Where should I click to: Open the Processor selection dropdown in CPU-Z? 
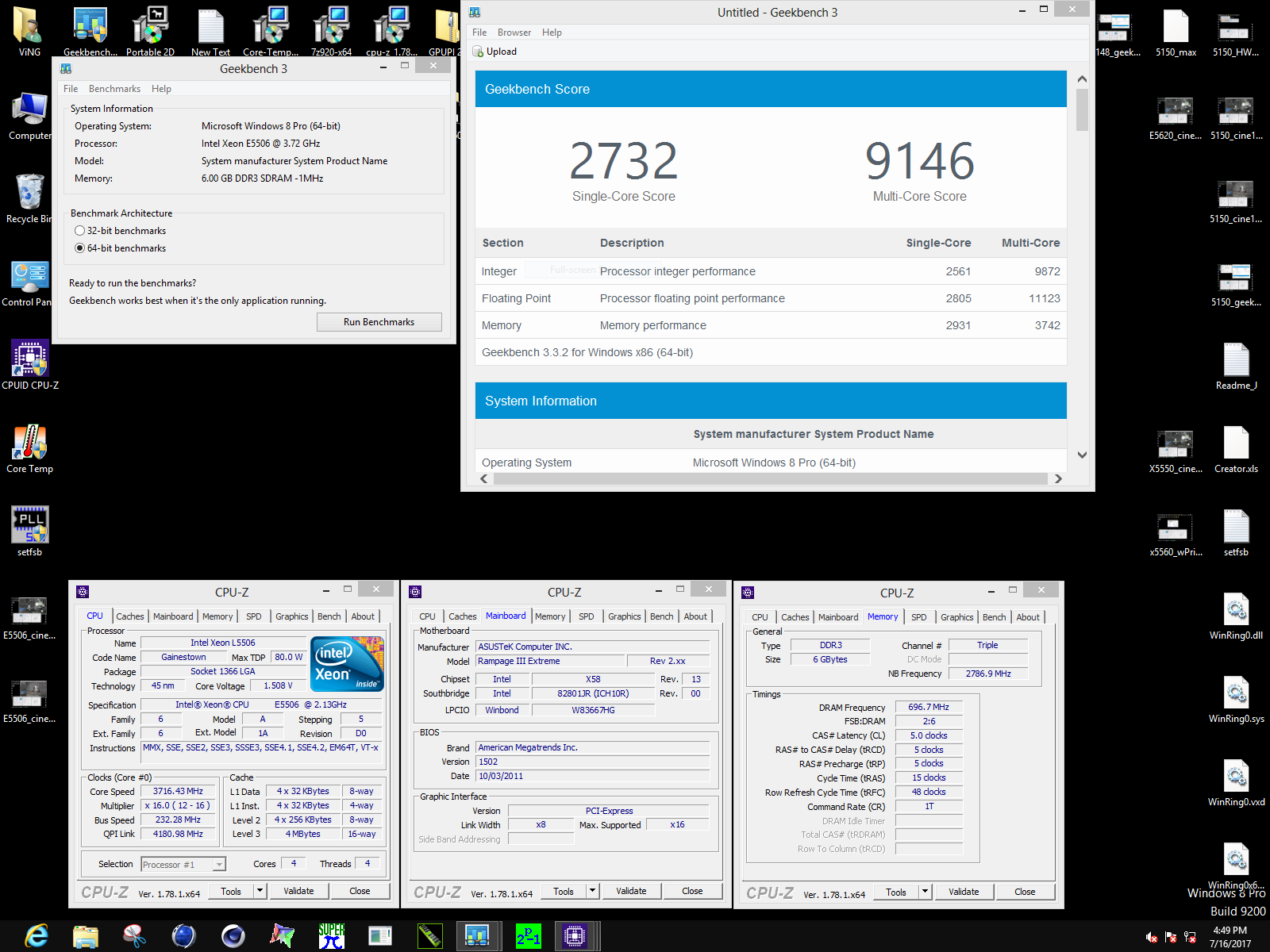coord(183,864)
